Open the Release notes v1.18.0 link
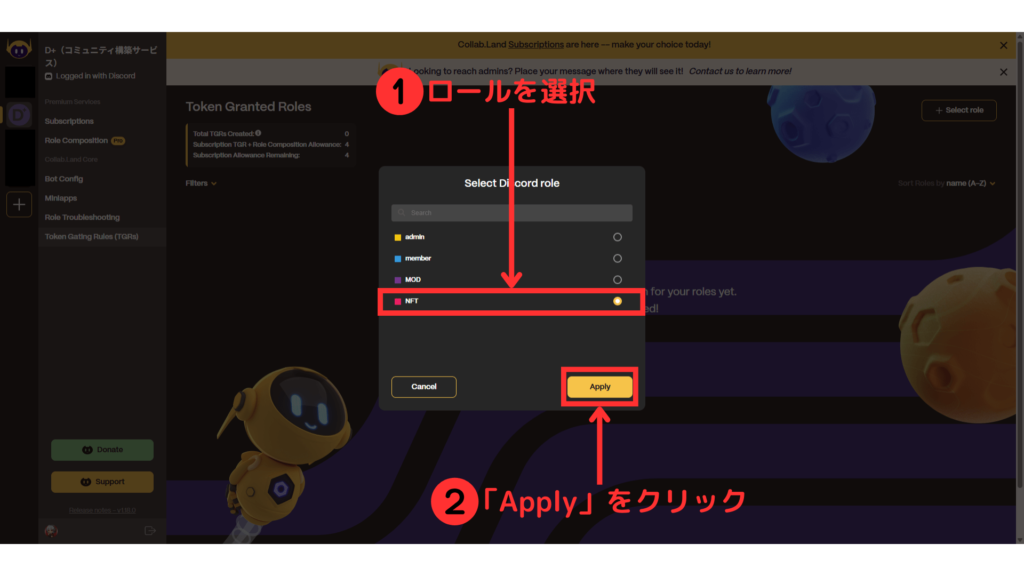Screen dimensions: 1024x576 (103, 511)
